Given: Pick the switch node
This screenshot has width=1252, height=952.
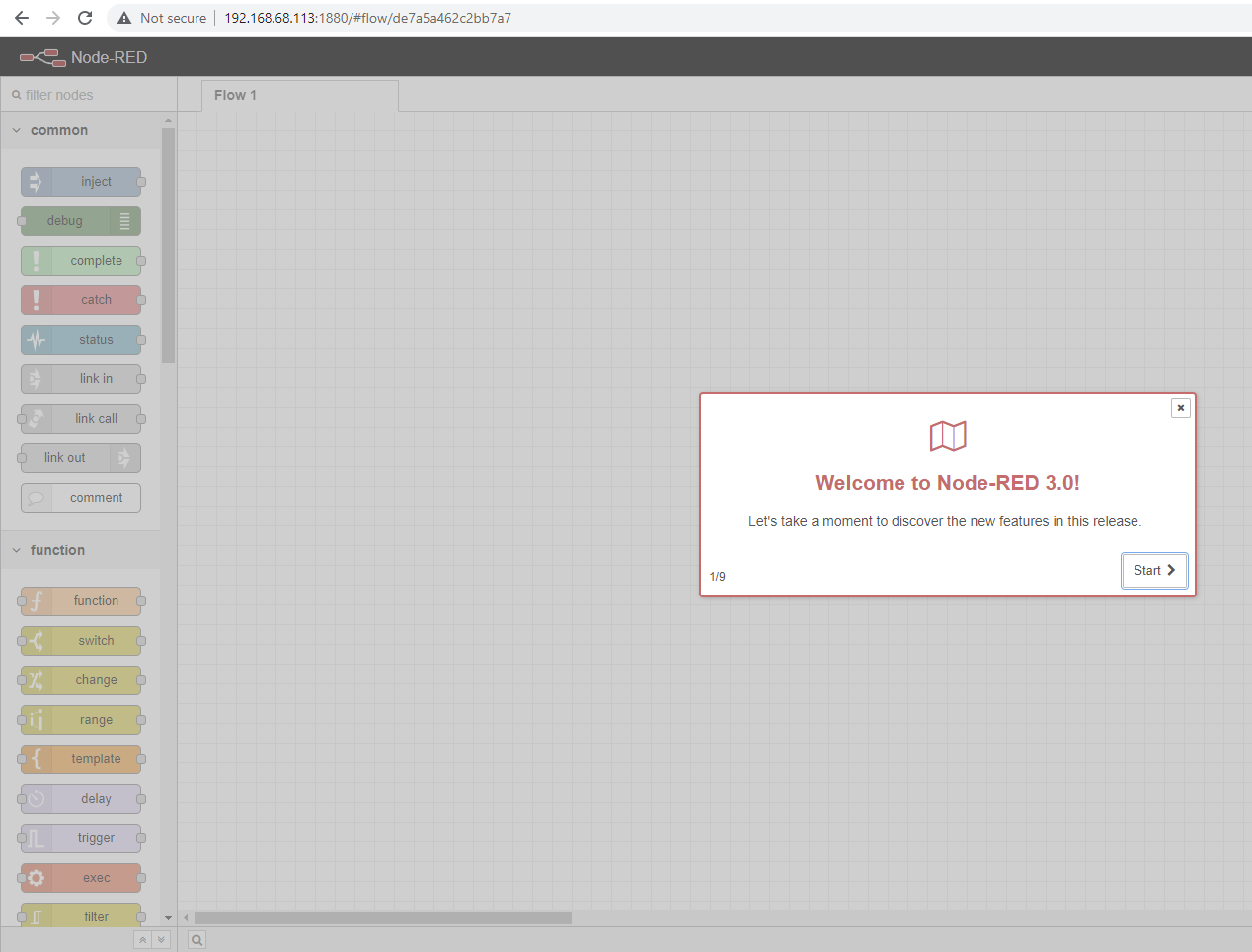Looking at the screenshot, I should click(81, 641).
